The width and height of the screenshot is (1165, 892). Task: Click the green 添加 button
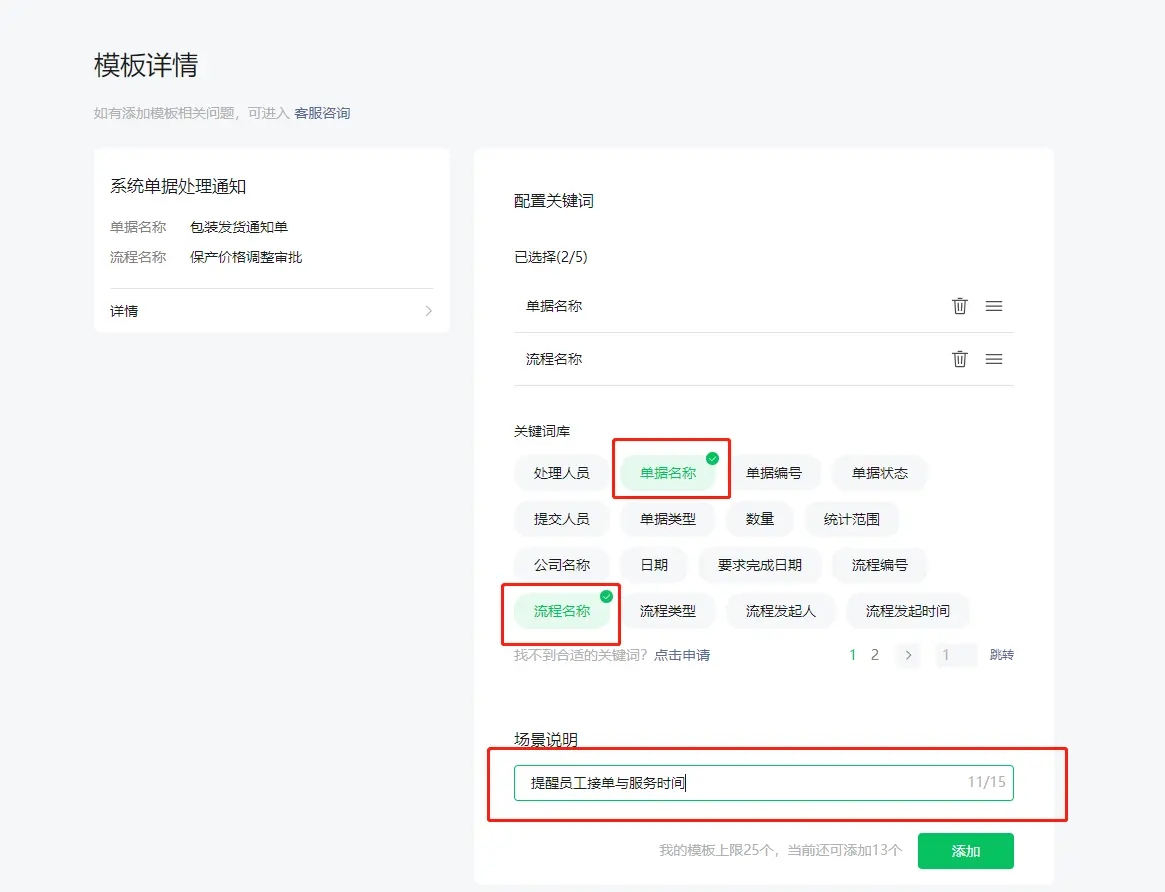pyautogui.click(x=965, y=851)
